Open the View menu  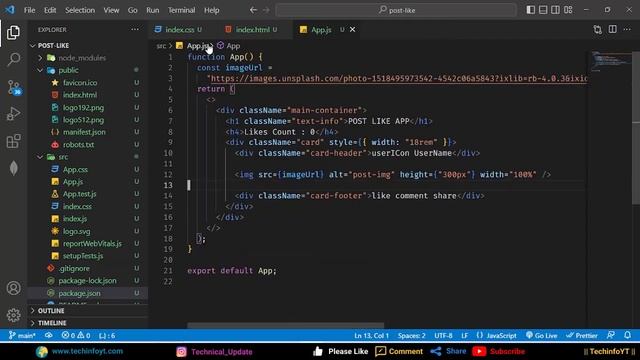[x=111, y=10]
